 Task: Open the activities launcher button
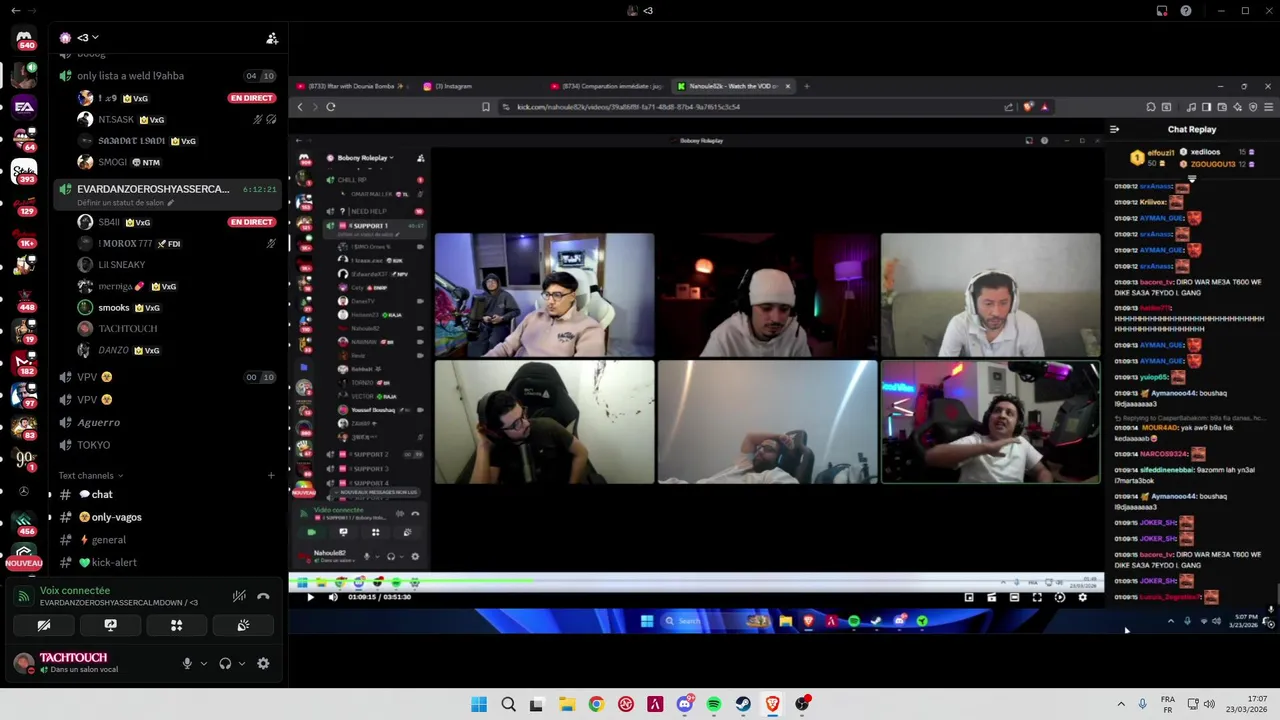176,625
